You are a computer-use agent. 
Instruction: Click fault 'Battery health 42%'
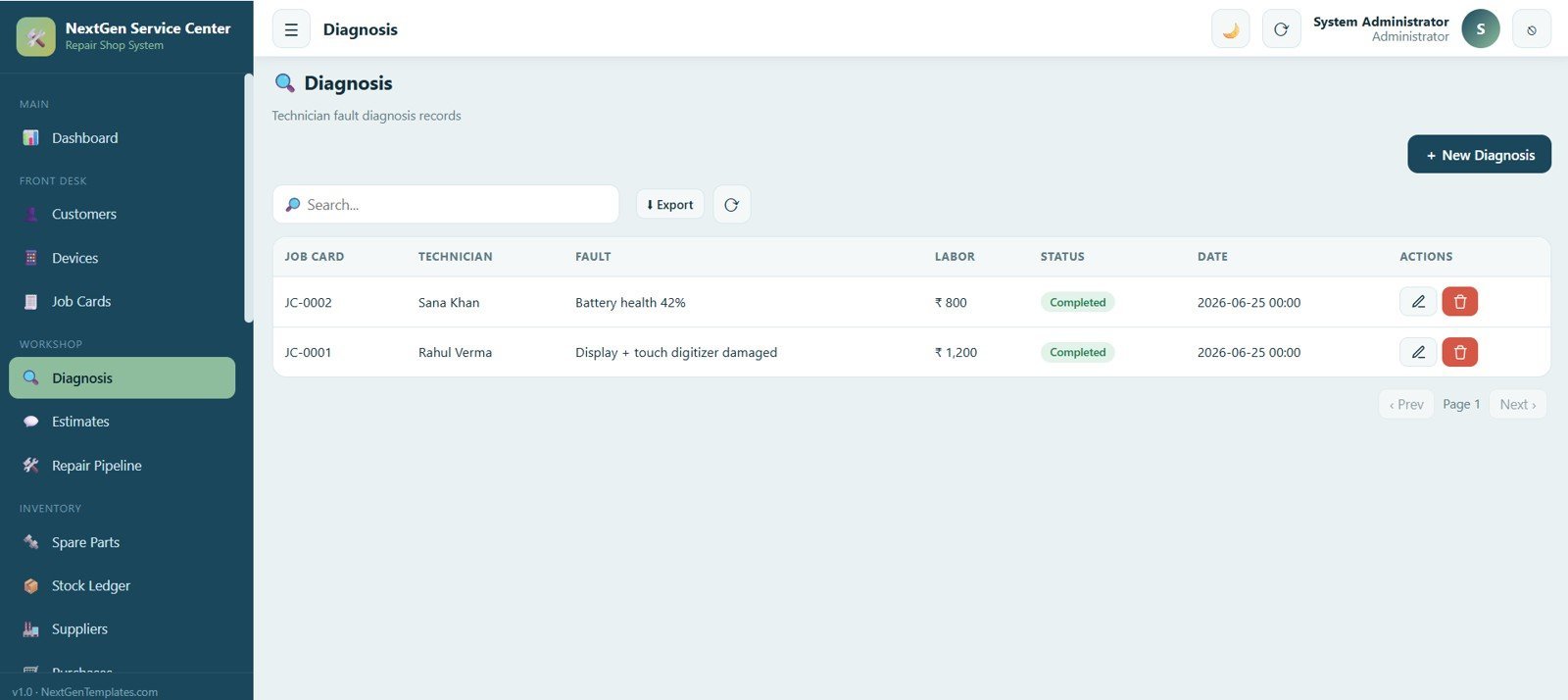click(630, 303)
